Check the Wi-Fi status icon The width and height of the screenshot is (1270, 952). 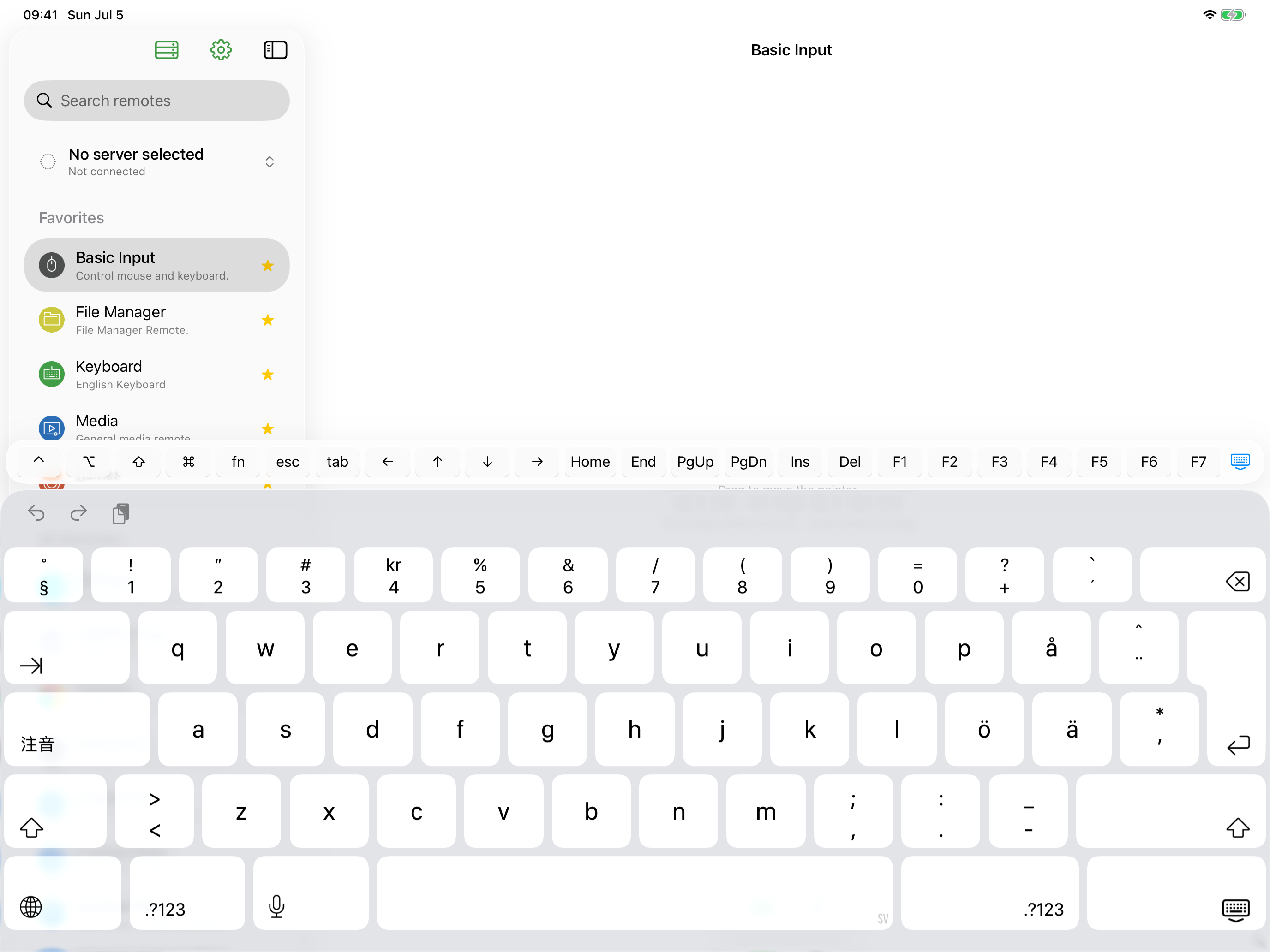(x=1209, y=15)
